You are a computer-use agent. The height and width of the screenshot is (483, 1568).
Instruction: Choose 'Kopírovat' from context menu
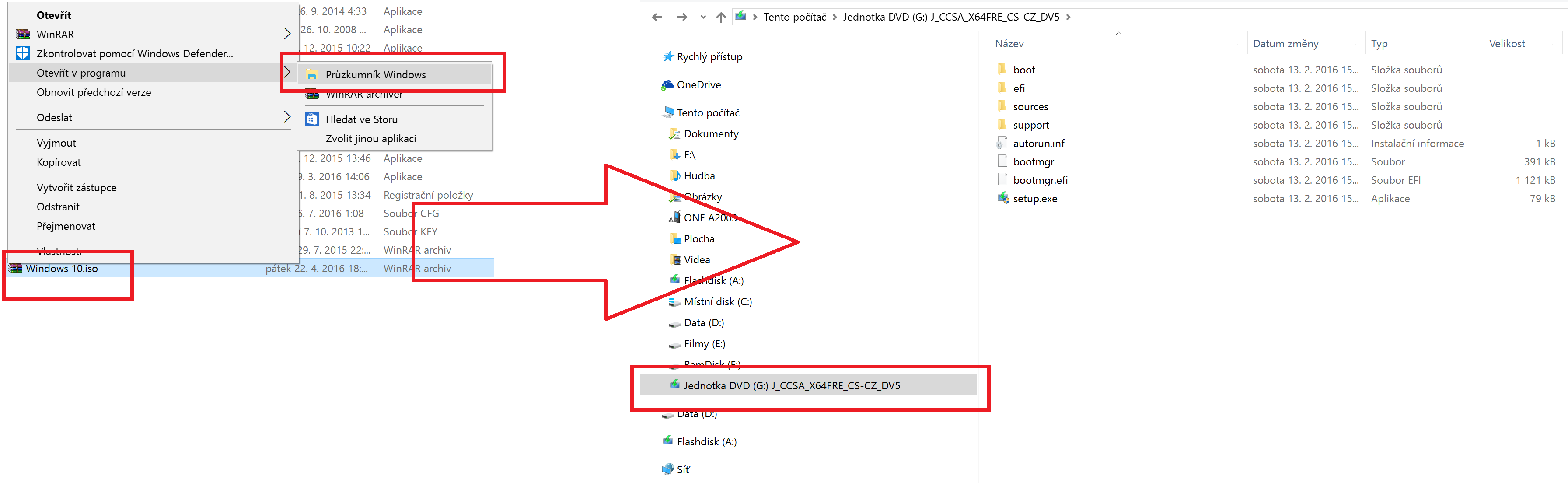pos(59,163)
